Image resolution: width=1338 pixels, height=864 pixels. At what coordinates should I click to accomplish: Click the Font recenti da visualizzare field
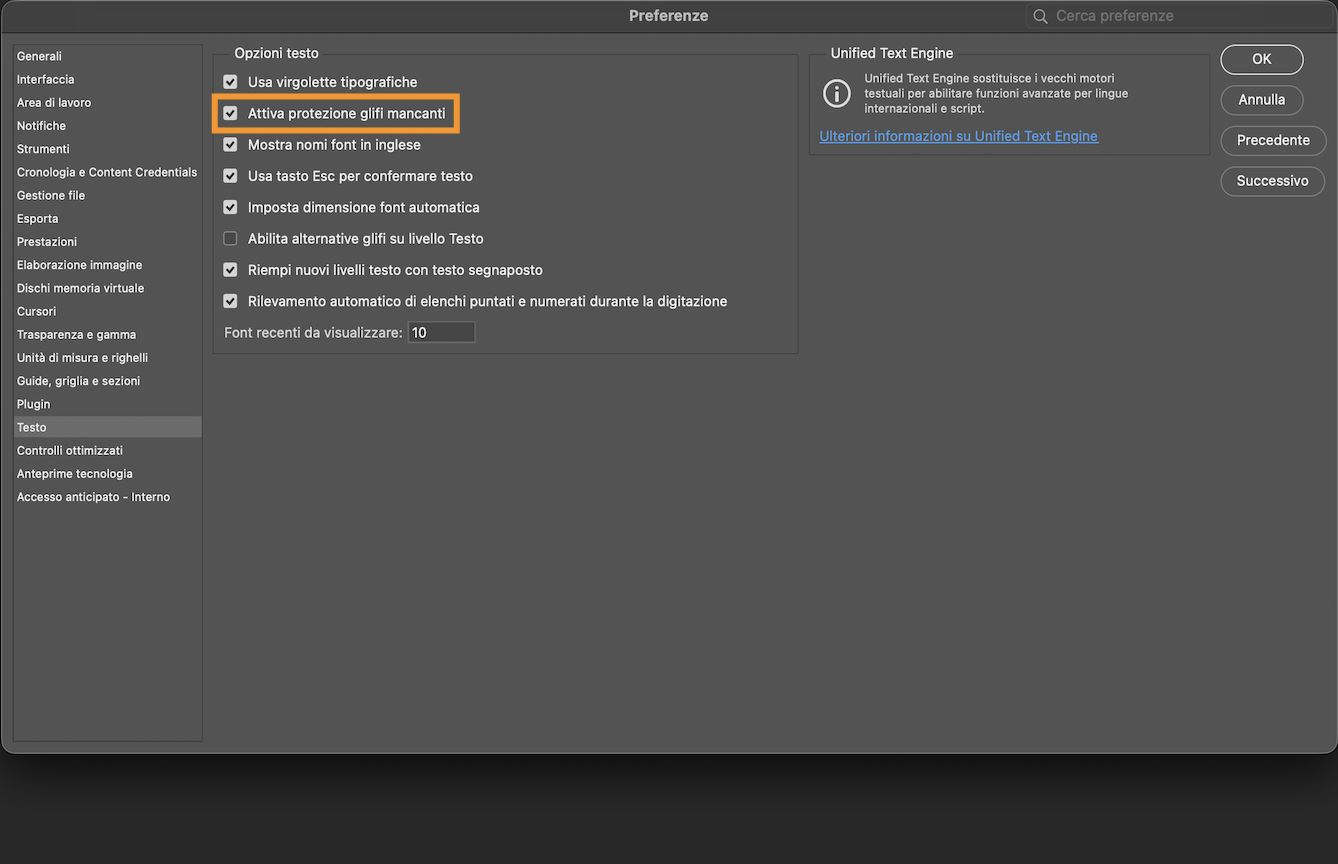(441, 333)
